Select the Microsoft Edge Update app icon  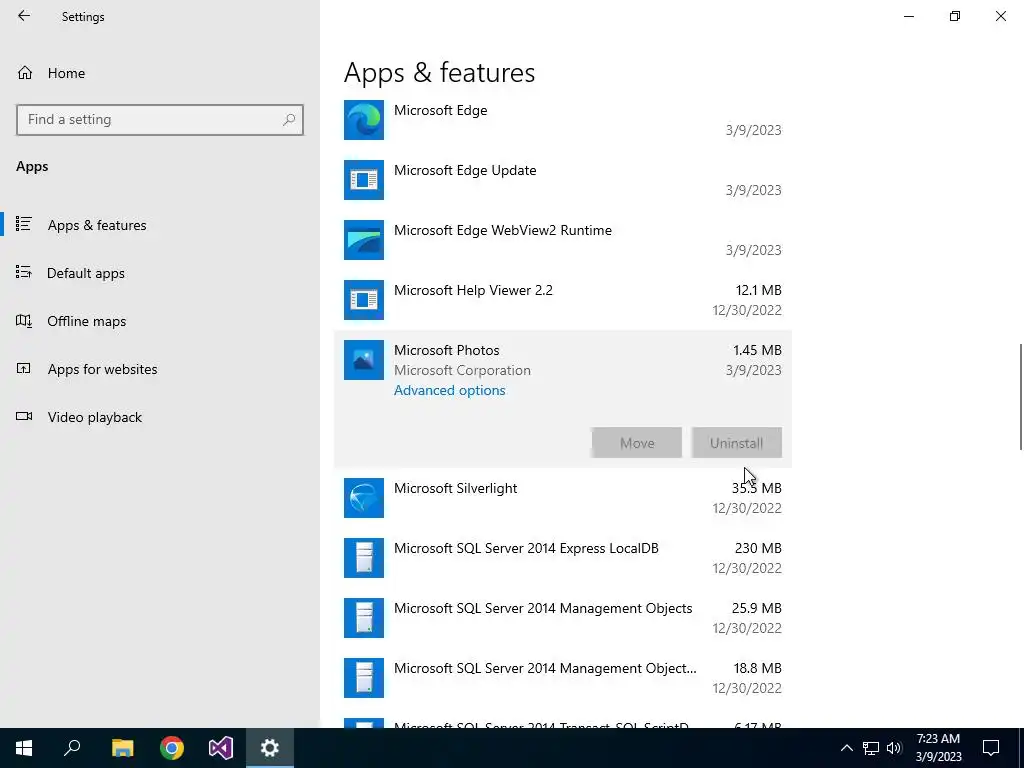coord(364,180)
